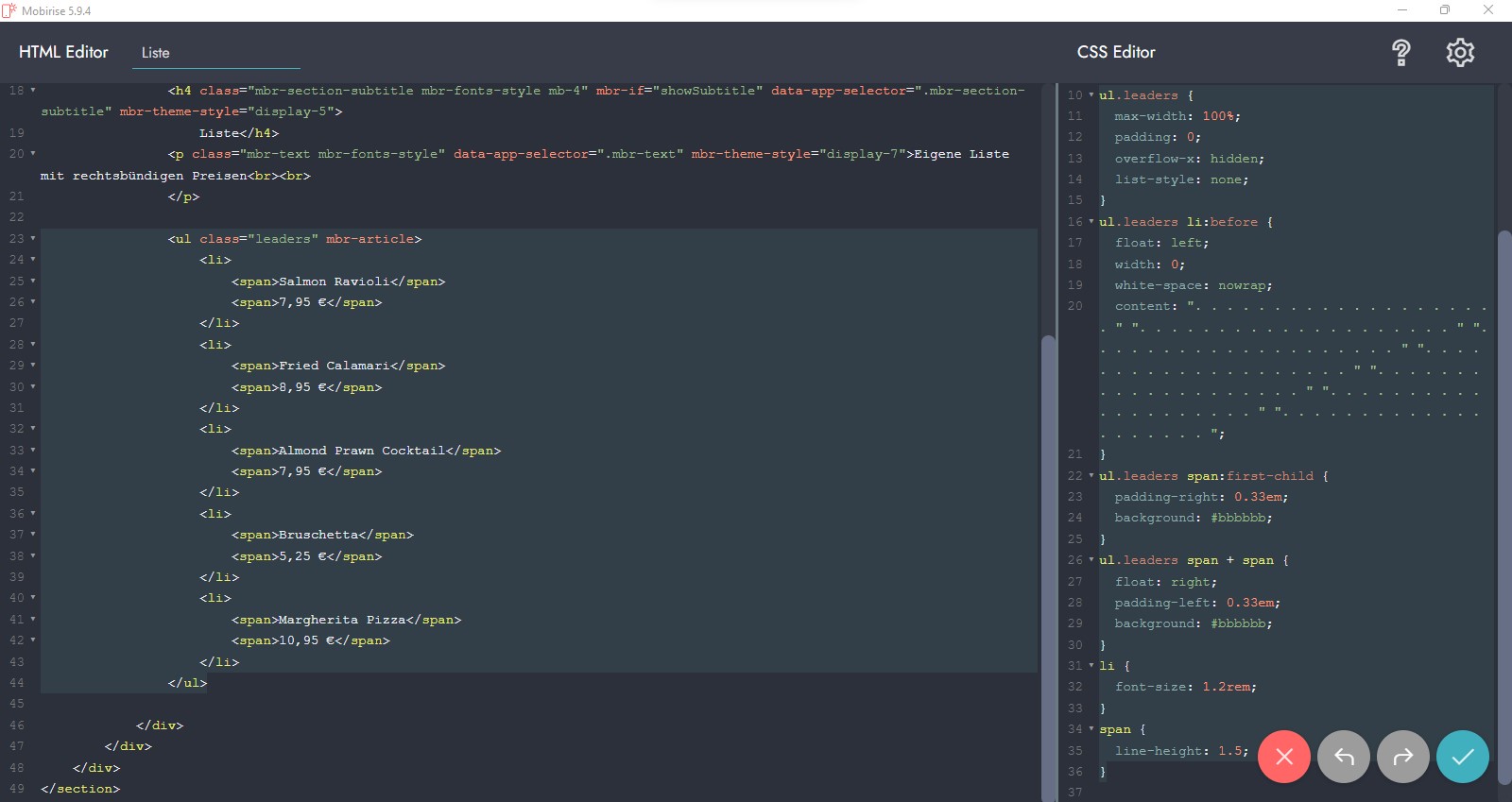1512x802 pixels.
Task: Click the redo arrow button
Action: (1403, 757)
